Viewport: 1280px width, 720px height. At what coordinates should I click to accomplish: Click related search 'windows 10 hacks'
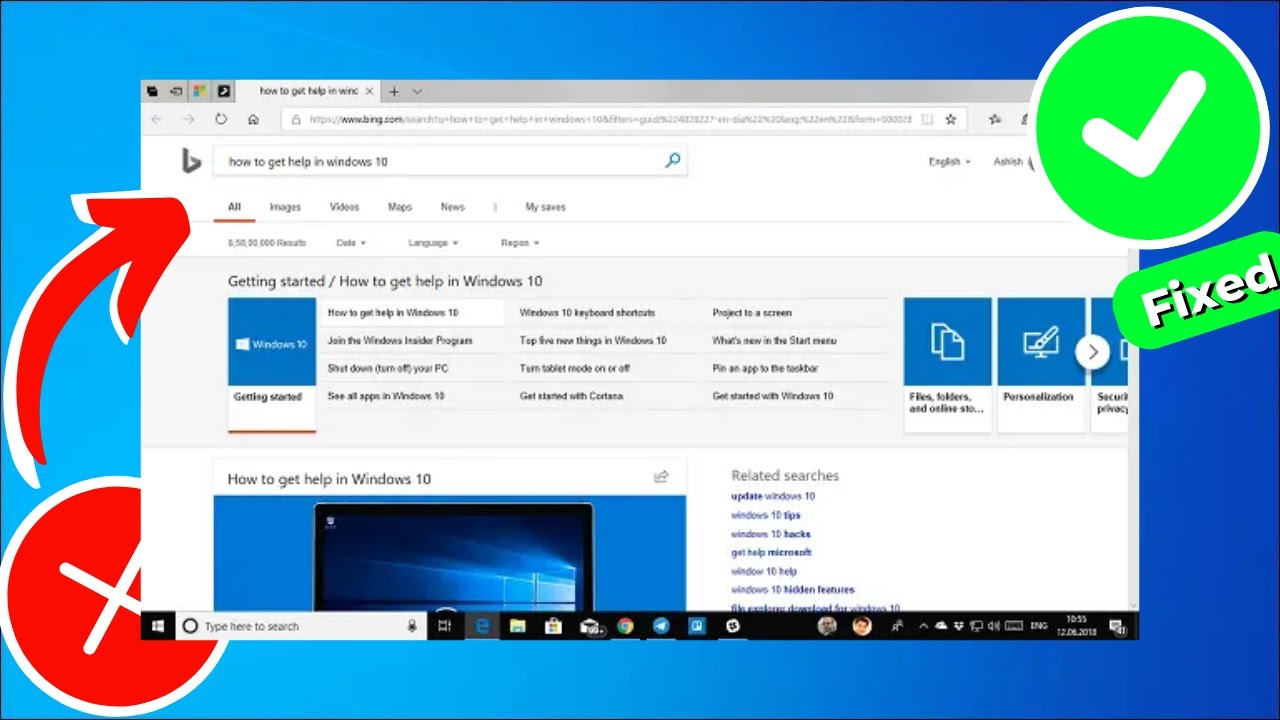click(x=771, y=534)
